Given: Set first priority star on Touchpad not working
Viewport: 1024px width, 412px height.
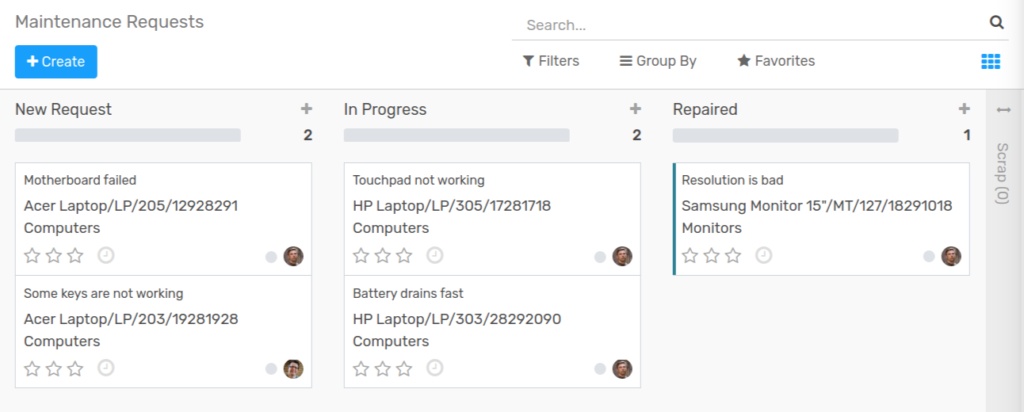Looking at the screenshot, I should (x=361, y=255).
